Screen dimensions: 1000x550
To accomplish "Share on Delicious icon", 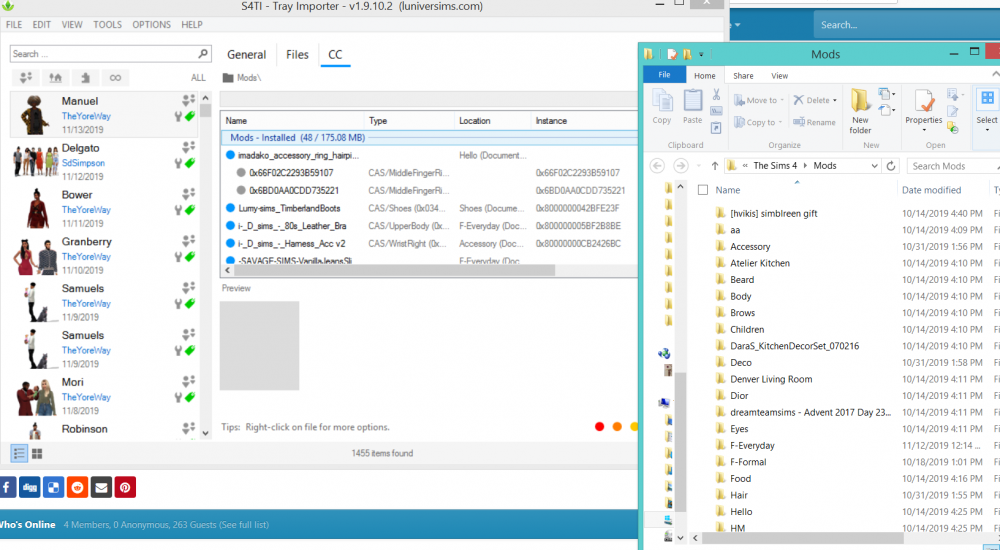I will point(54,487).
